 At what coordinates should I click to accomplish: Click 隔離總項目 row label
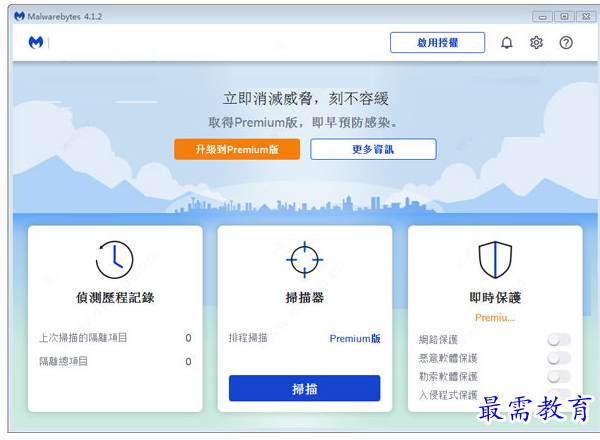pos(64,361)
